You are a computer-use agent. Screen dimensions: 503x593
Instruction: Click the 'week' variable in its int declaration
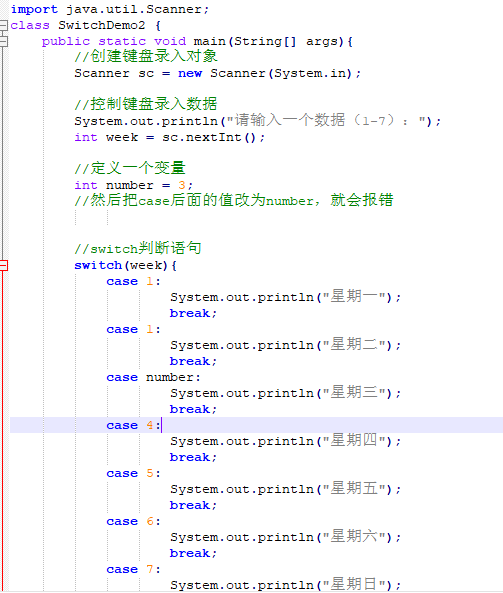point(122,137)
